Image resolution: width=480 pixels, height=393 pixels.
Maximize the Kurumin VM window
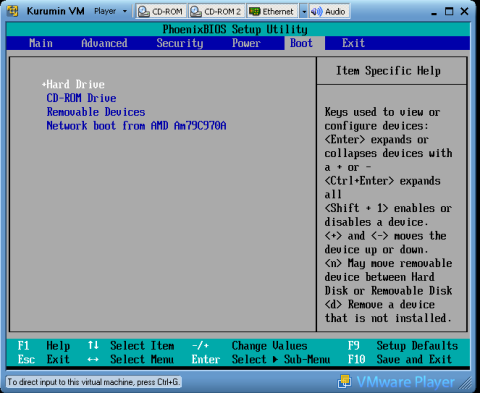point(449,12)
